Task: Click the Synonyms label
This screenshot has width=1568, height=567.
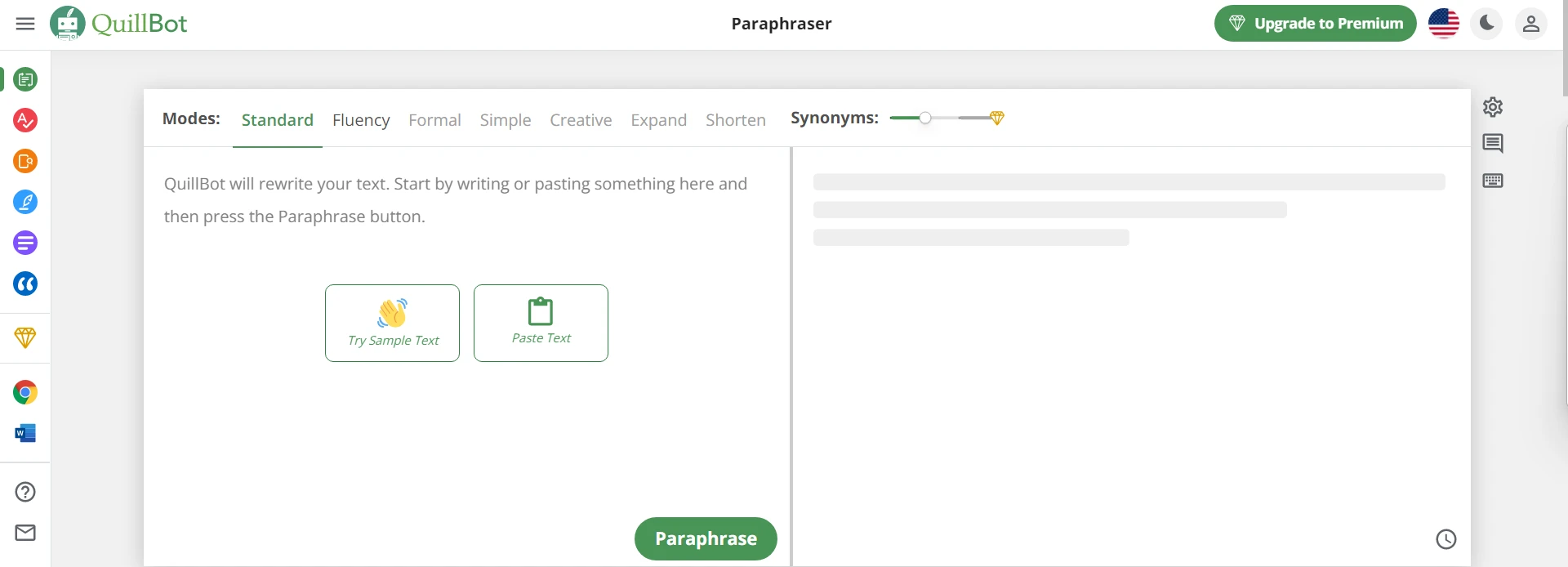Action: tap(835, 118)
